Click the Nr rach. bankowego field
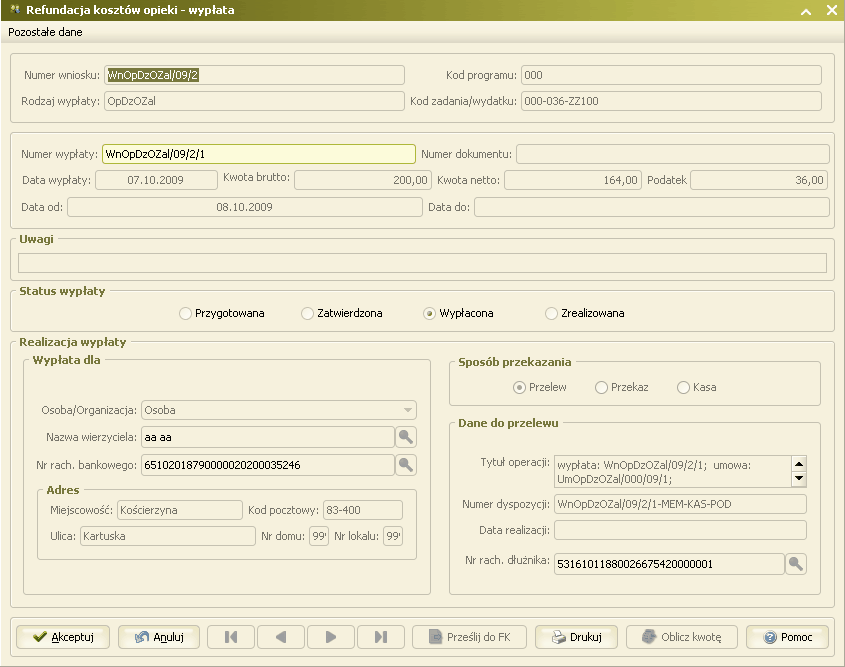 267,464
